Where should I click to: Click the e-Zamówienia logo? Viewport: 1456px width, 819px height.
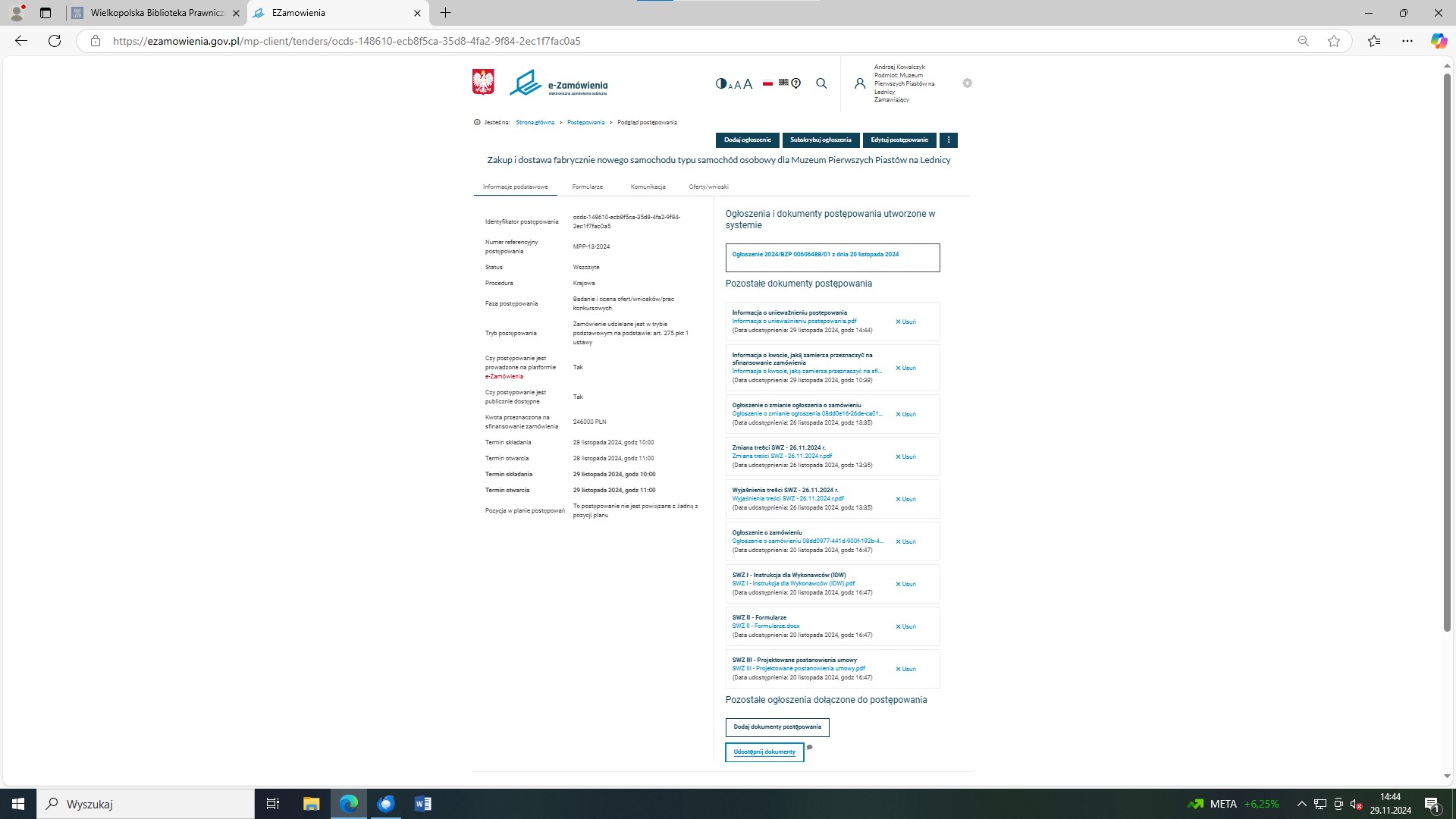click(x=559, y=83)
